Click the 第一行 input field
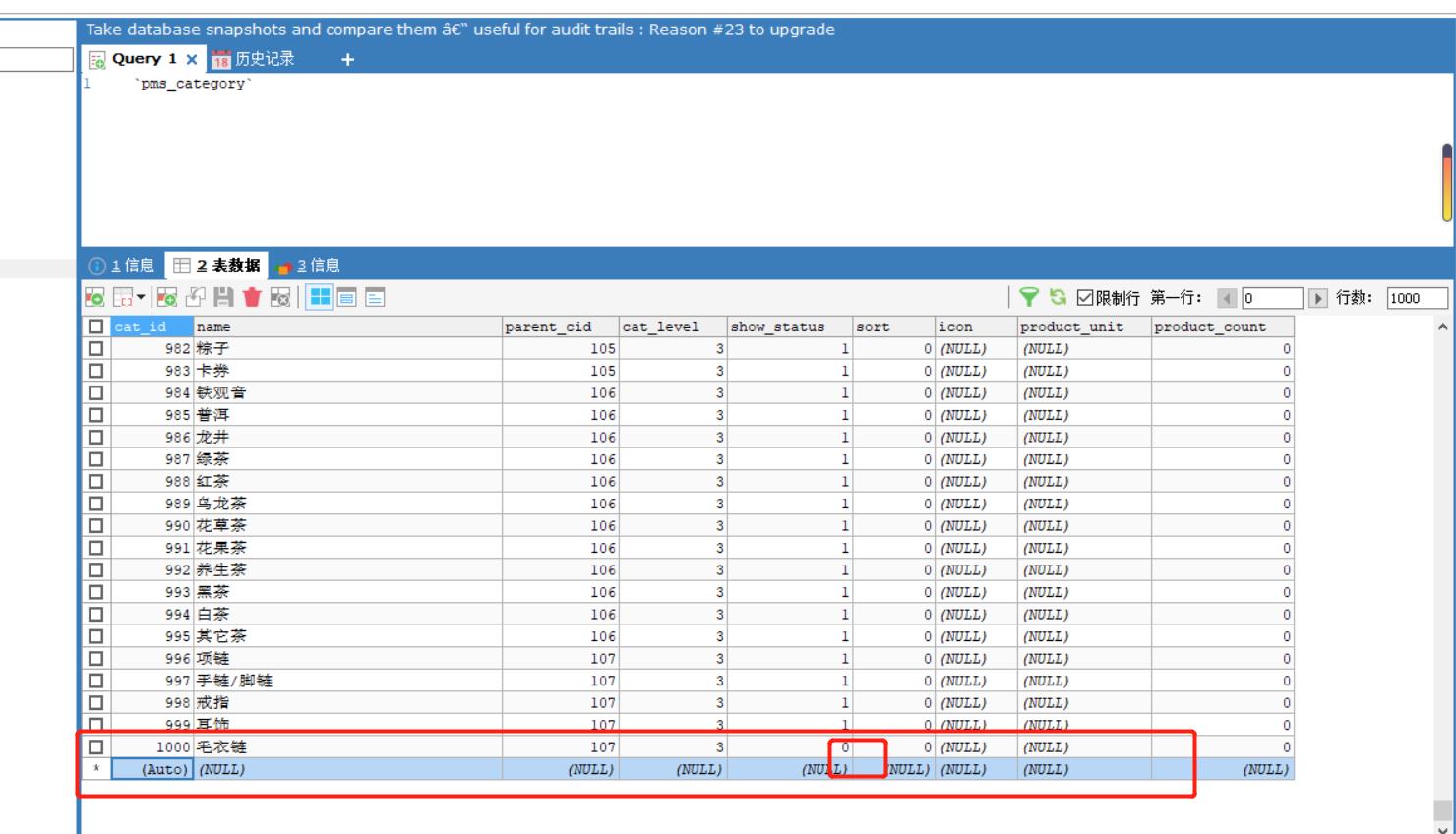 (x=1270, y=298)
